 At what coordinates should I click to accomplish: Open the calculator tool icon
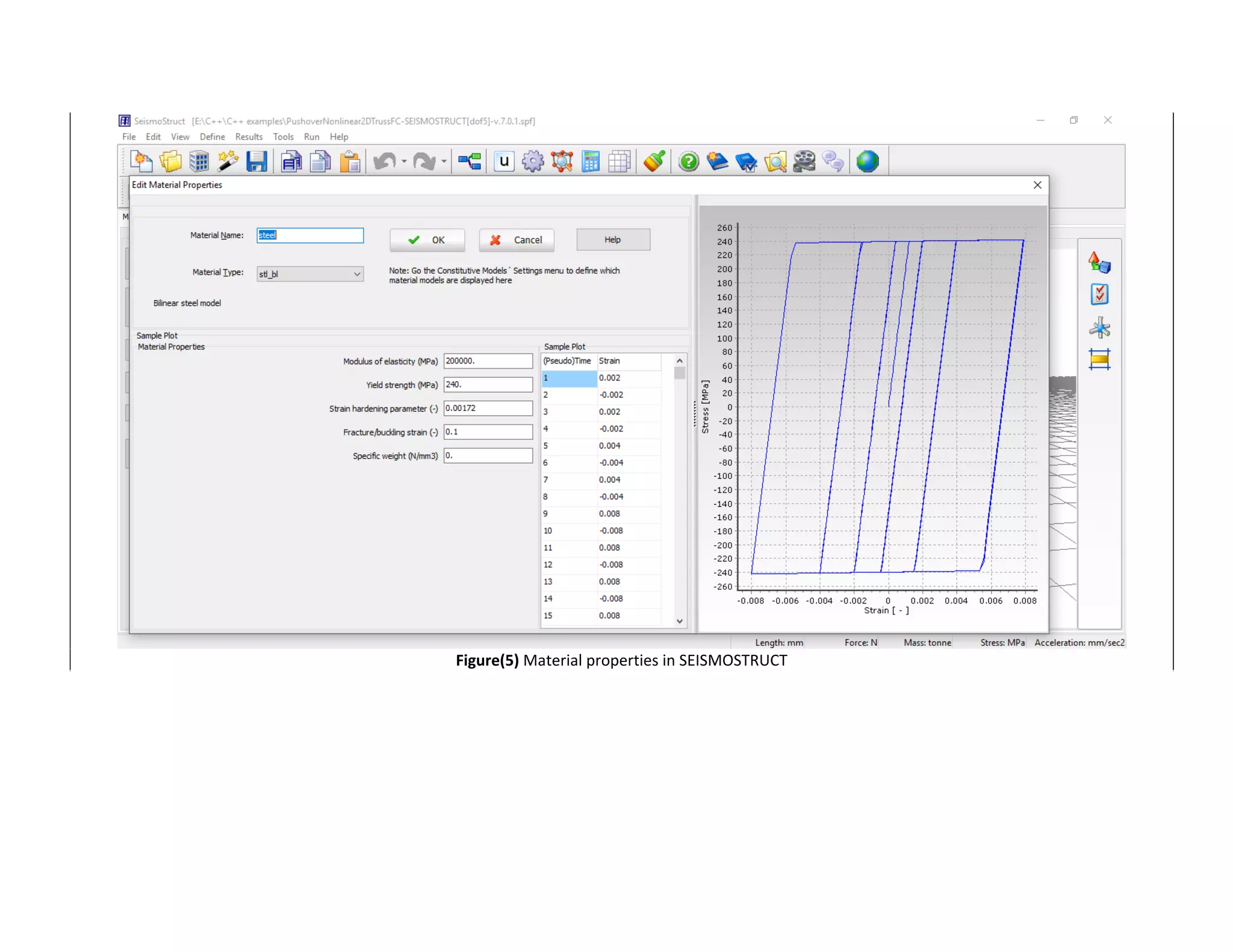tap(591, 161)
